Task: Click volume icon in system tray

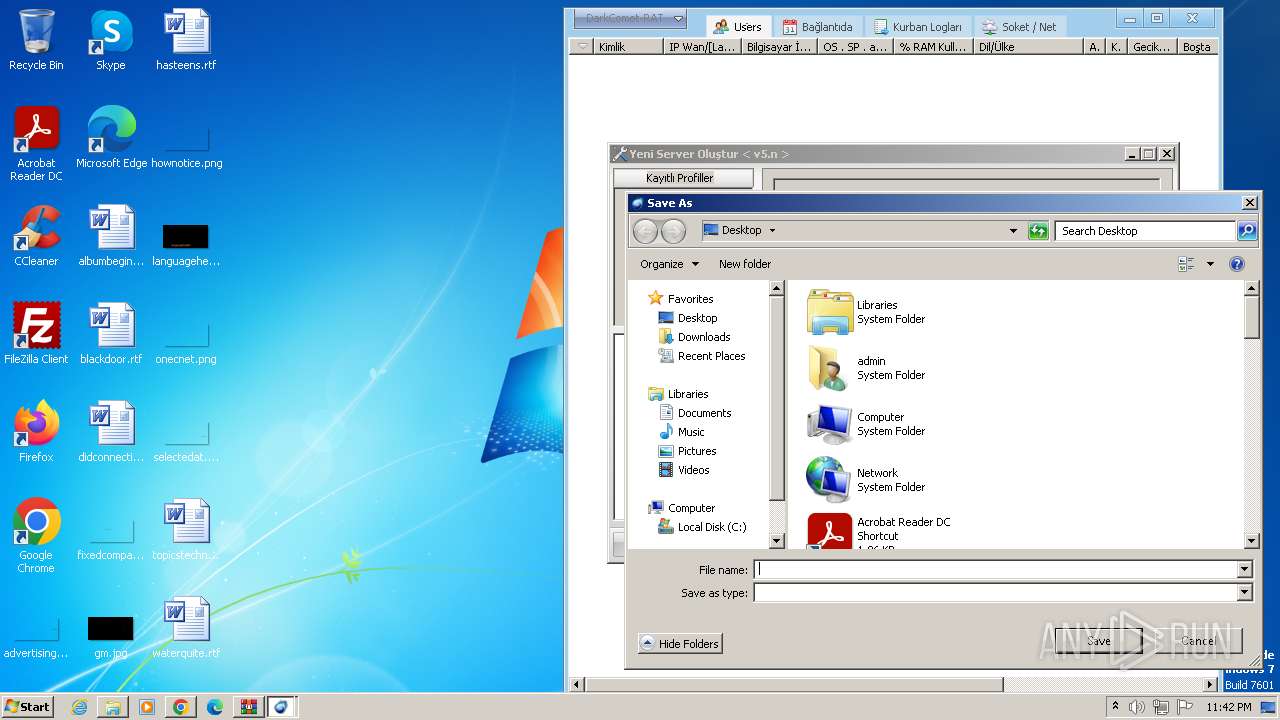Action: pyautogui.click(x=1137, y=707)
